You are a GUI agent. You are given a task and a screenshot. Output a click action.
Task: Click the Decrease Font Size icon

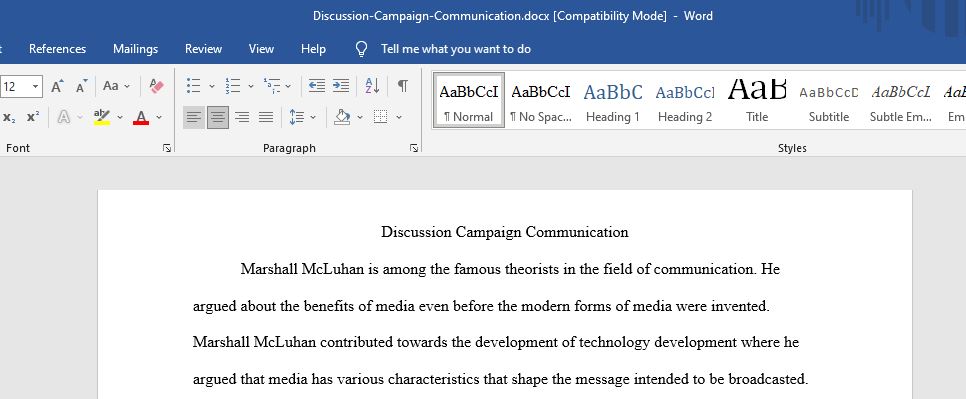[x=81, y=86]
